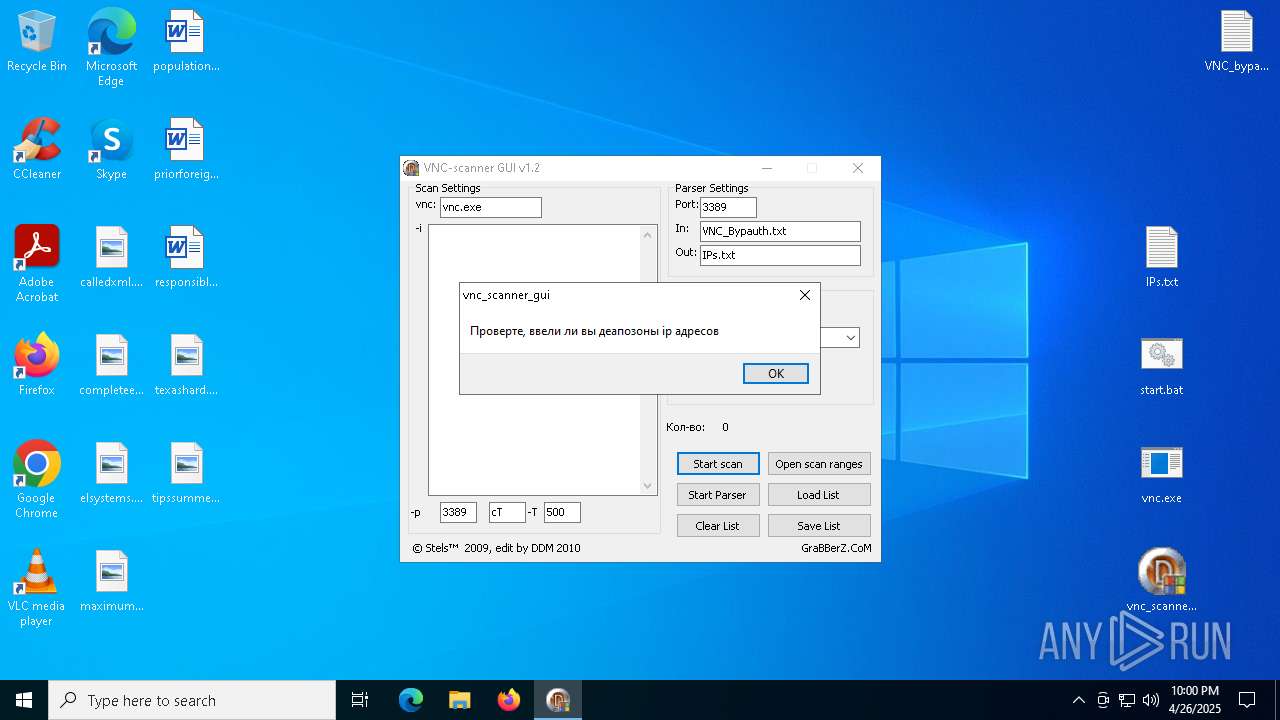Click the Start scan button

pyautogui.click(x=718, y=464)
